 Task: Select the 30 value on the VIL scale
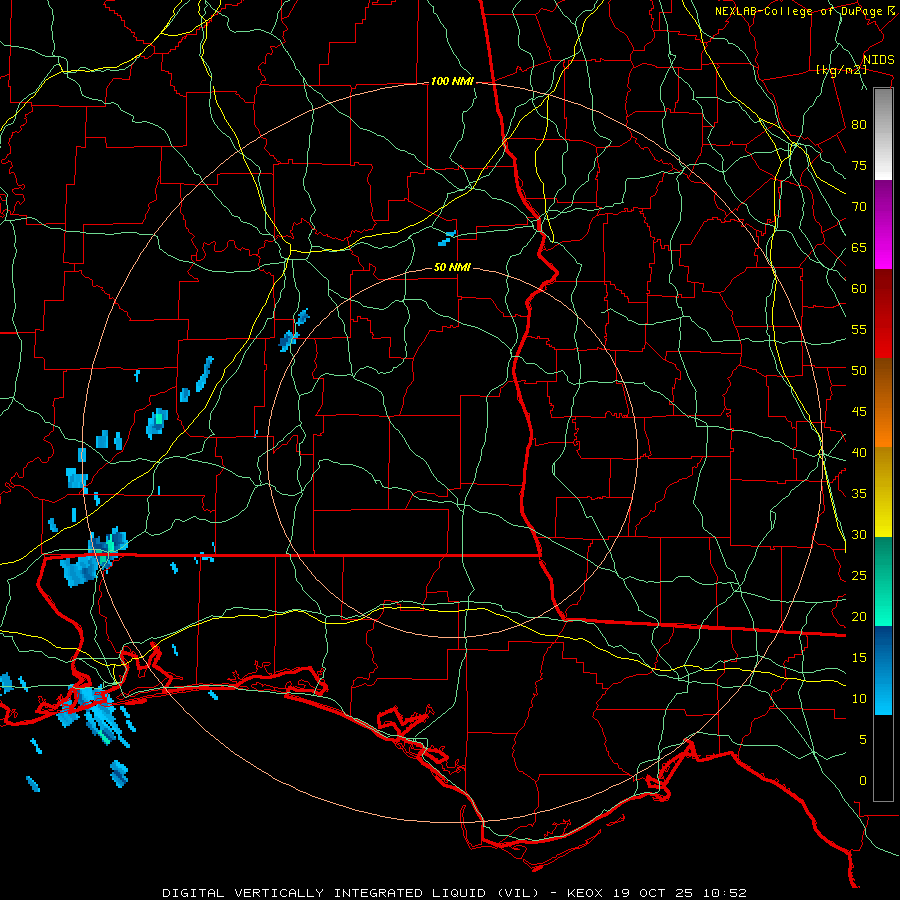pyautogui.click(x=859, y=535)
